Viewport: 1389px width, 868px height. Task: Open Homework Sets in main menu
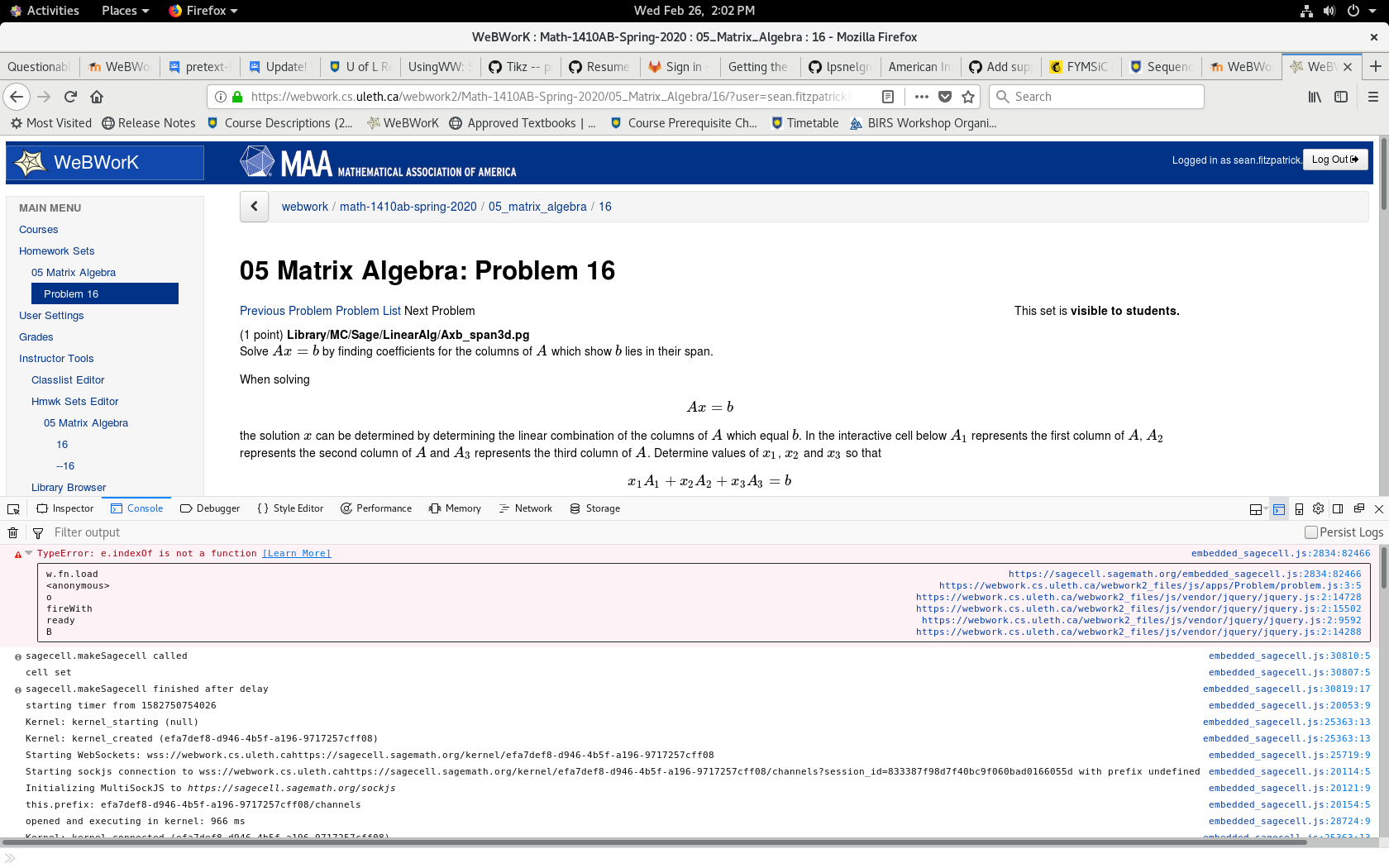tap(56, 251)
